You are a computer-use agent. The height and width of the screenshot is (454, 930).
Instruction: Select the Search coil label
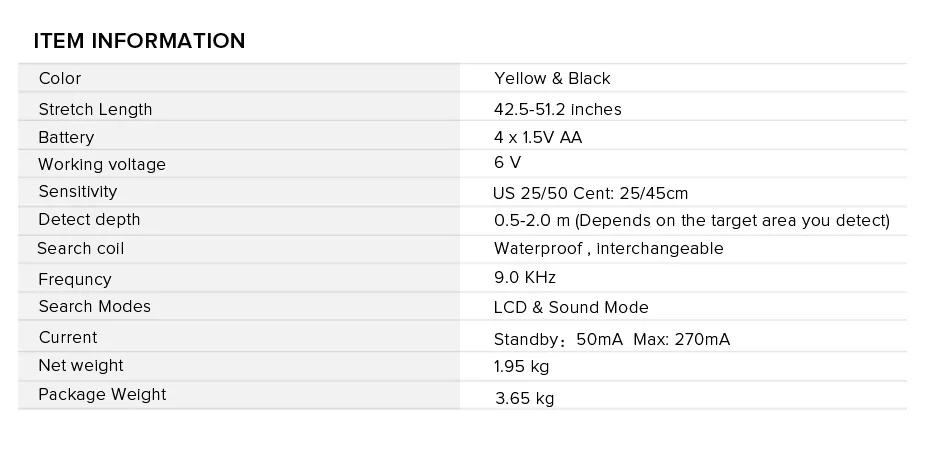point(81,248)
